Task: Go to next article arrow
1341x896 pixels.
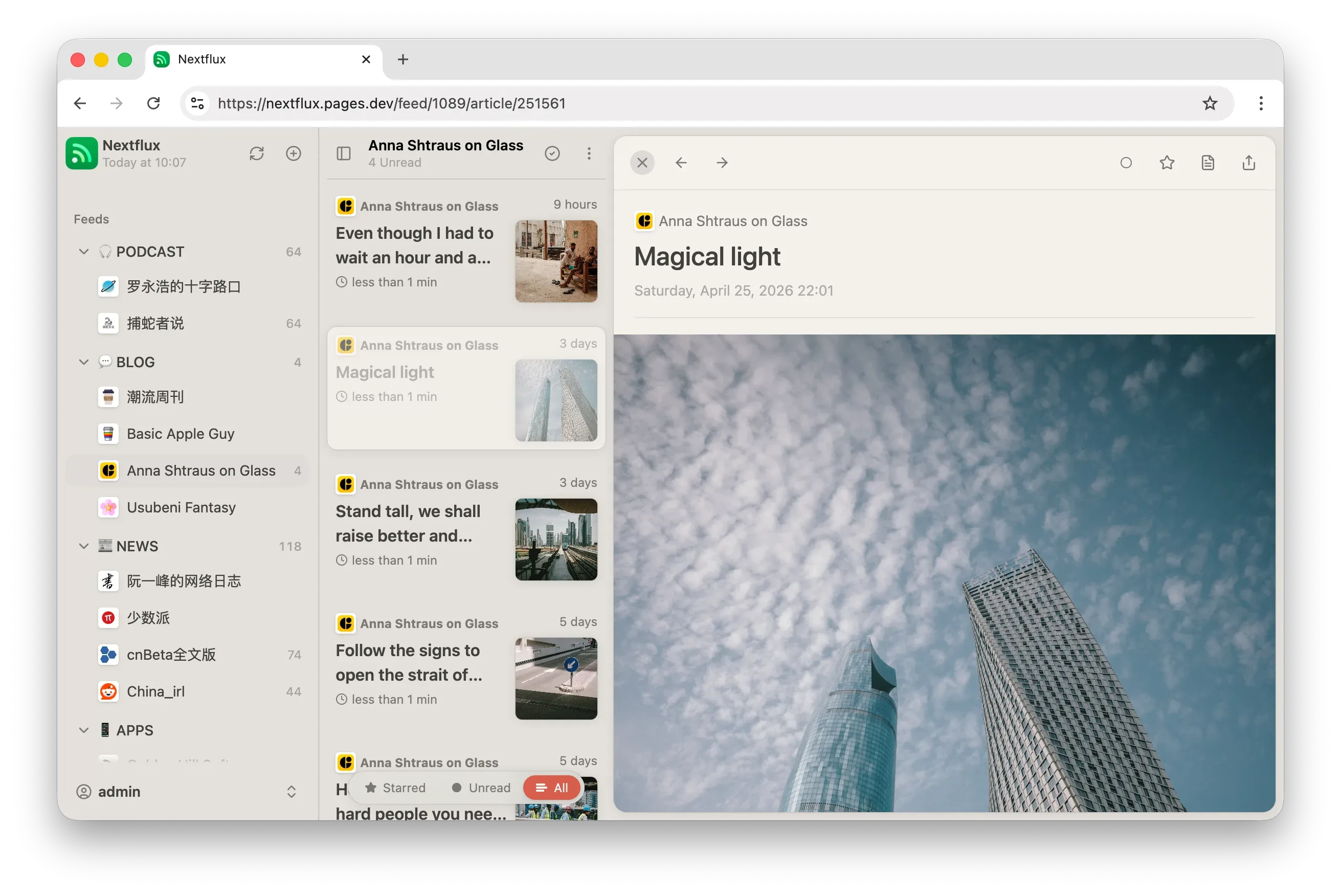Action: pyautogui.click(x=722, y=163)
